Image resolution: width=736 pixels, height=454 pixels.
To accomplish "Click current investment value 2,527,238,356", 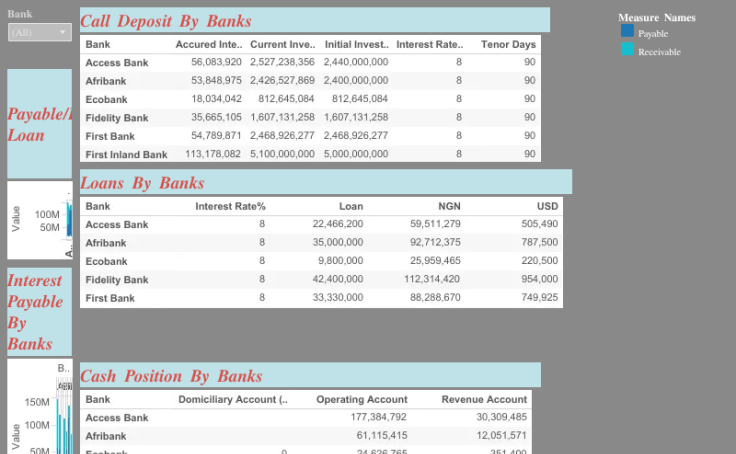I will 282,62.
